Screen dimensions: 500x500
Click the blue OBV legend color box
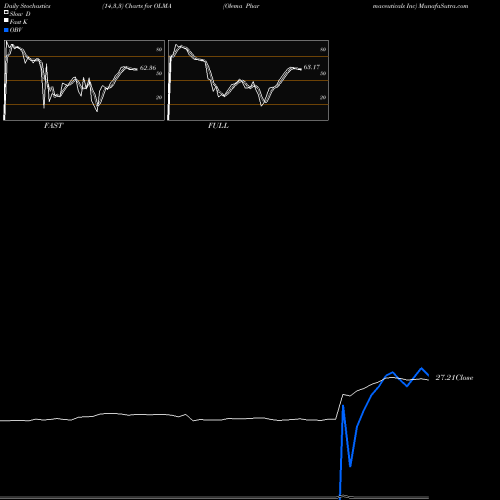6,30
